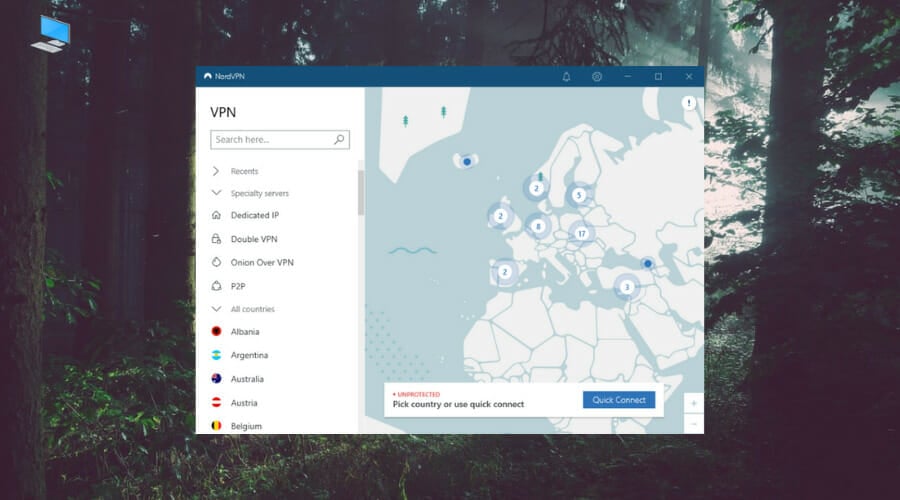The width and height of the screenshot is (900, 500).
Task: Click the Belgium flag icon
Action: pos(216,426)
